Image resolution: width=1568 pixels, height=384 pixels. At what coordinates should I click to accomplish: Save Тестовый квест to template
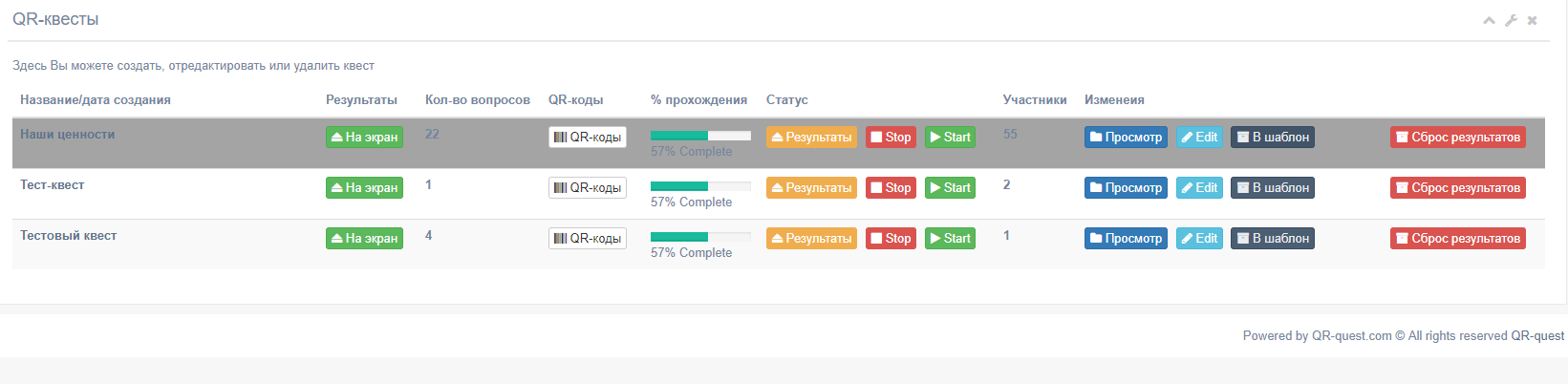click(1272, 239)
